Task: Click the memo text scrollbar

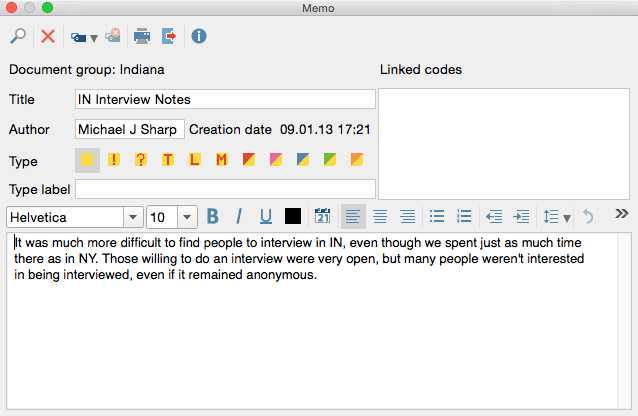Action: click(x=624, y=321)
